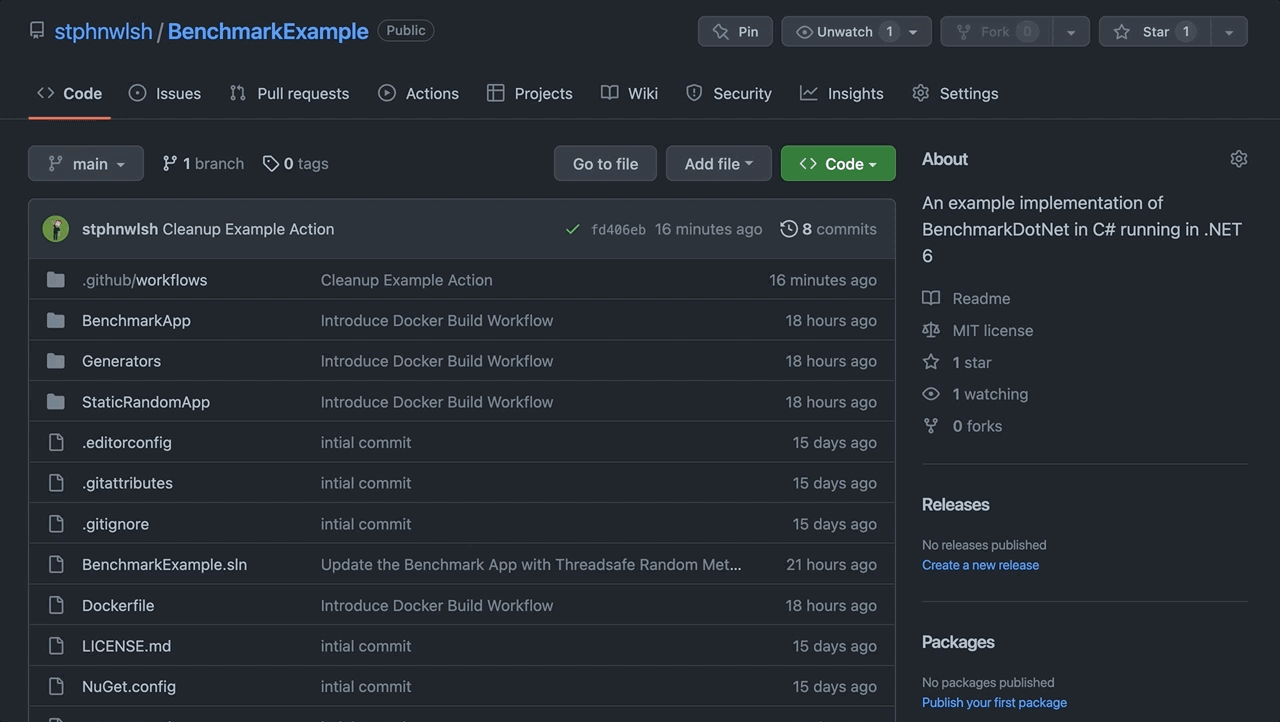View the 0 forks link
Screen dimensions: 1280x722
[x=962, y=426]
